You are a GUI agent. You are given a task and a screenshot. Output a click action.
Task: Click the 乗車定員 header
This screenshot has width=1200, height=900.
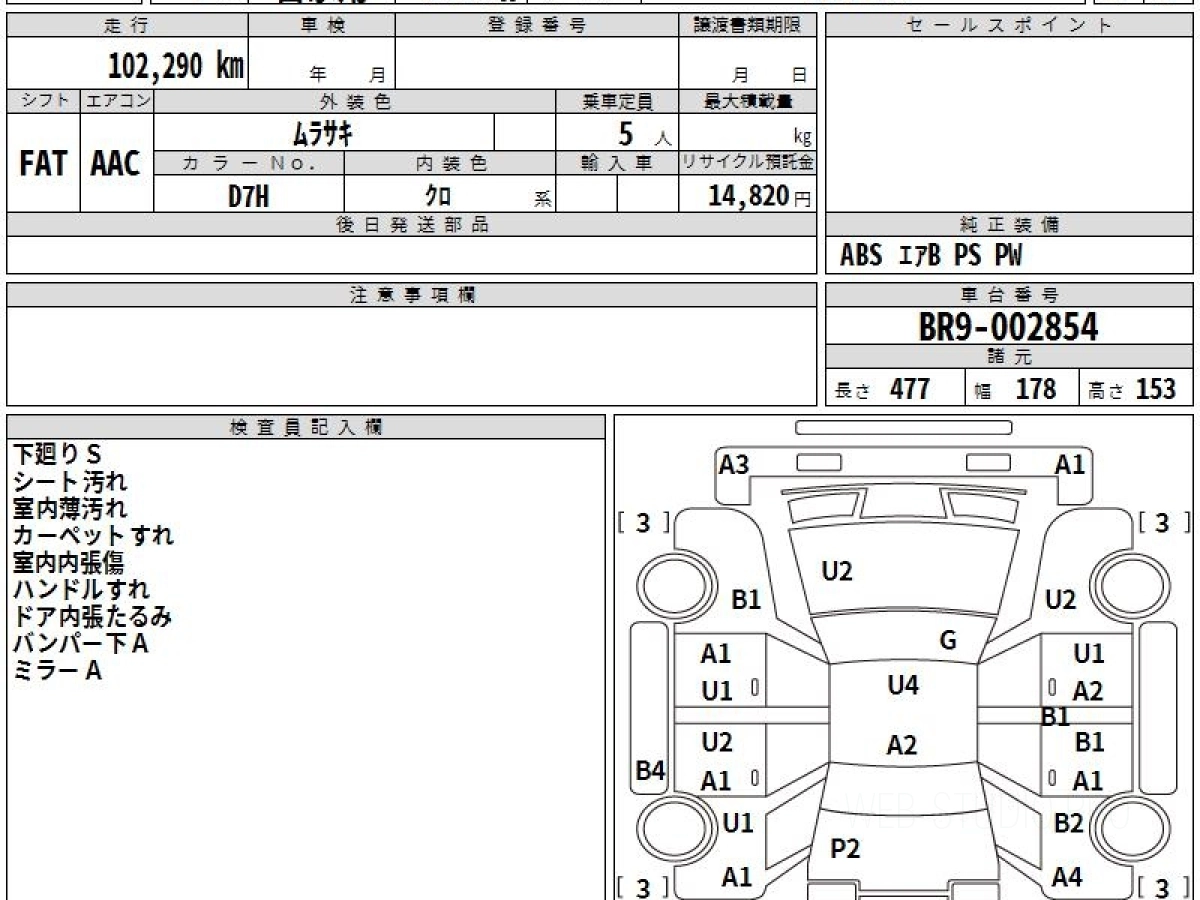pyautogui.click(x=617, y=101)
